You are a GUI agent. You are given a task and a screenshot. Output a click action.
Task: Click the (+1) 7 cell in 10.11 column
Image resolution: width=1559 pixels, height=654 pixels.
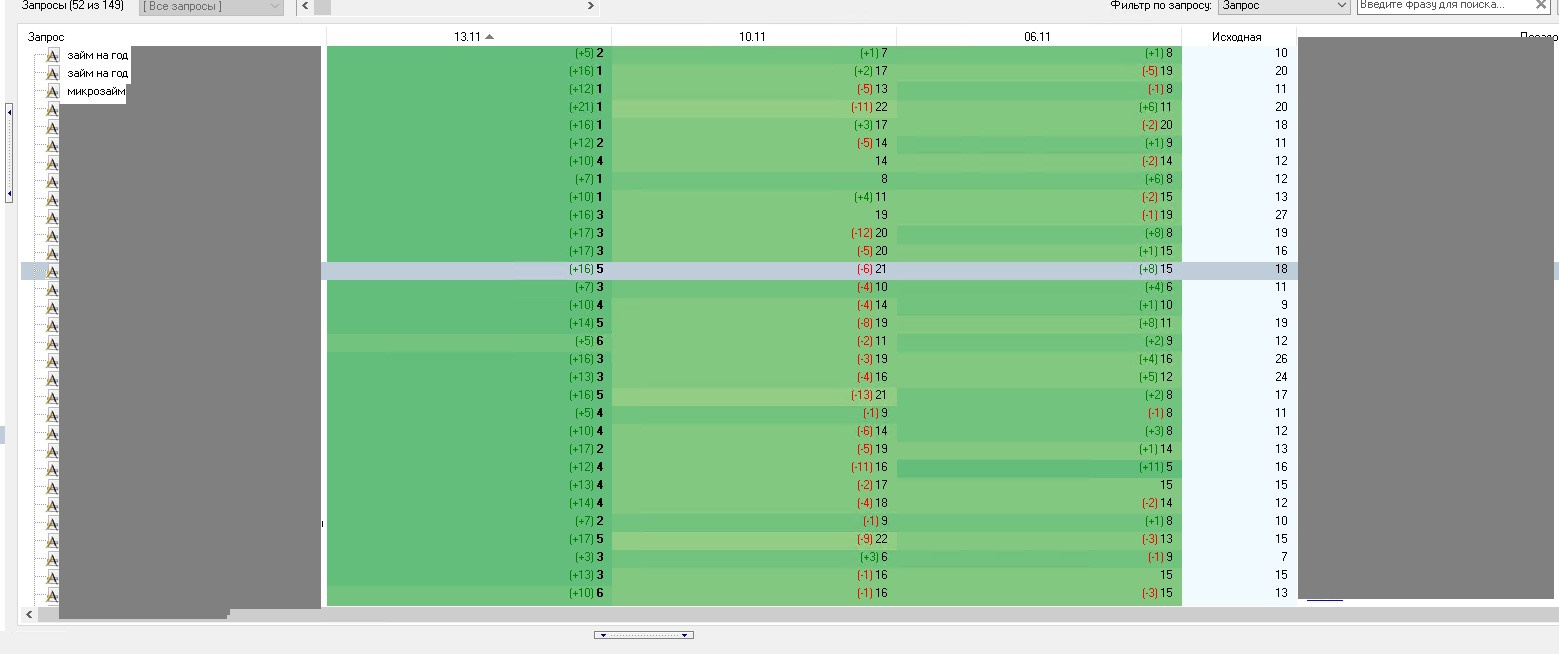754,53
